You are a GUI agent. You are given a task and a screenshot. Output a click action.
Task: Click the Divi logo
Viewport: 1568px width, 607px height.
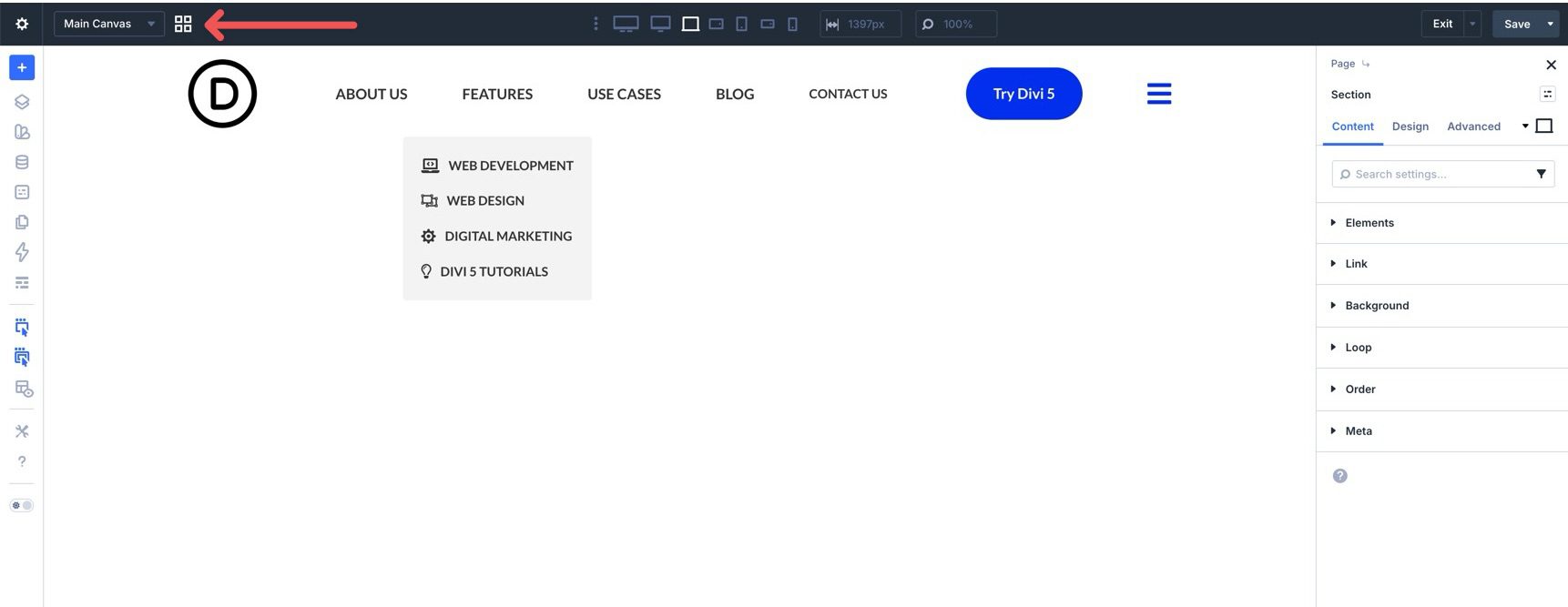click(x=222, y=94)
